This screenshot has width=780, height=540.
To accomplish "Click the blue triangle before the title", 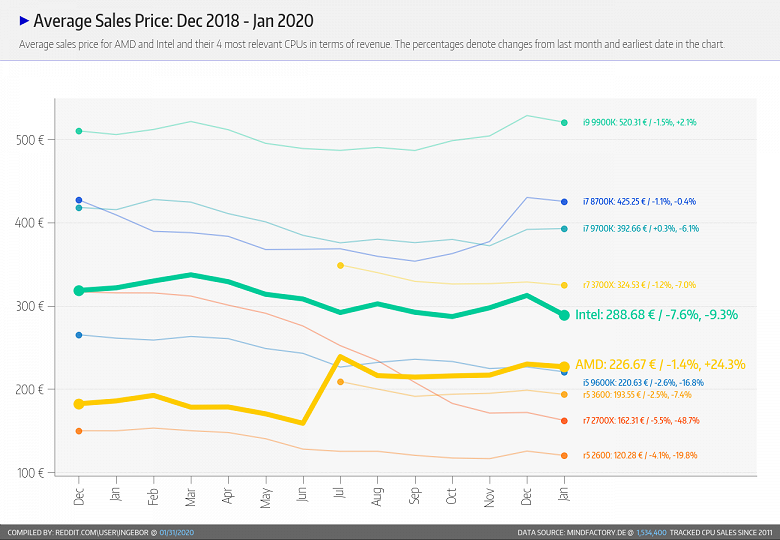I will click(25, 20).
